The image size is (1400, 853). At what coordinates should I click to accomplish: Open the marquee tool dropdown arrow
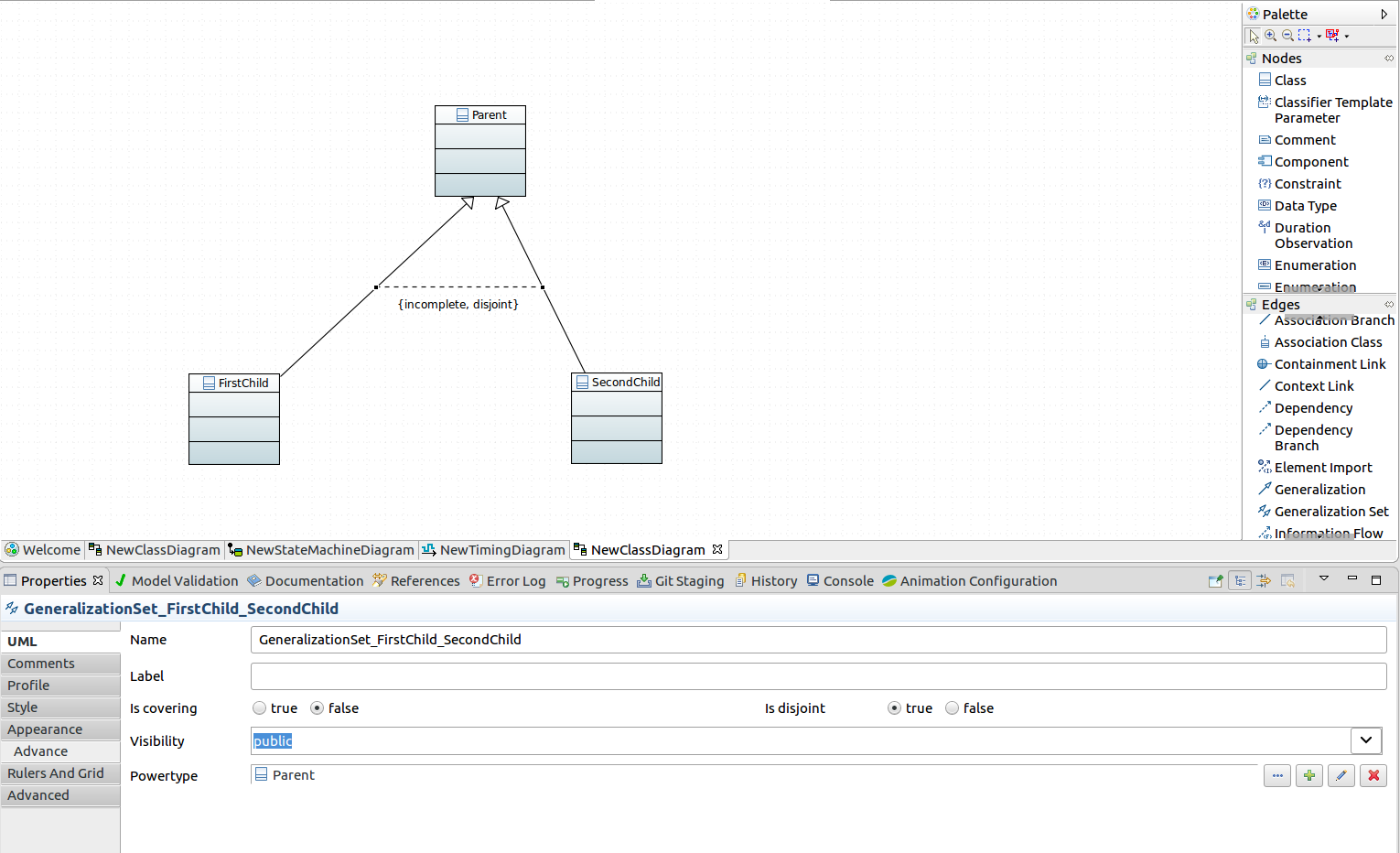coord(1319,37)
